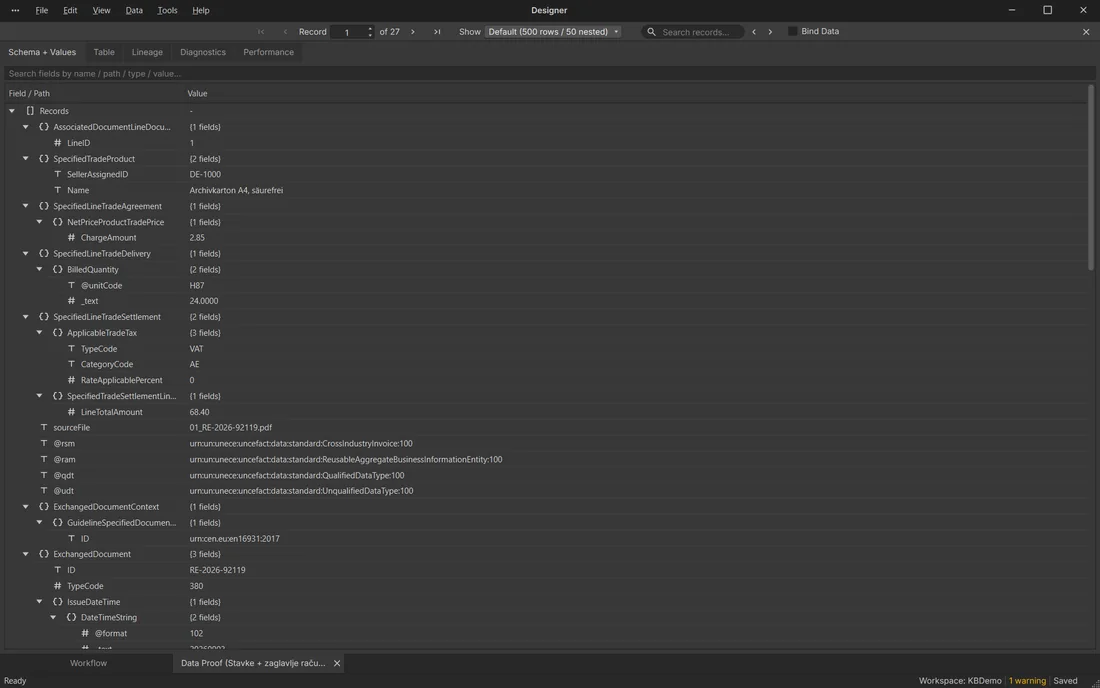Open the File menu

(x=41, y=11)
